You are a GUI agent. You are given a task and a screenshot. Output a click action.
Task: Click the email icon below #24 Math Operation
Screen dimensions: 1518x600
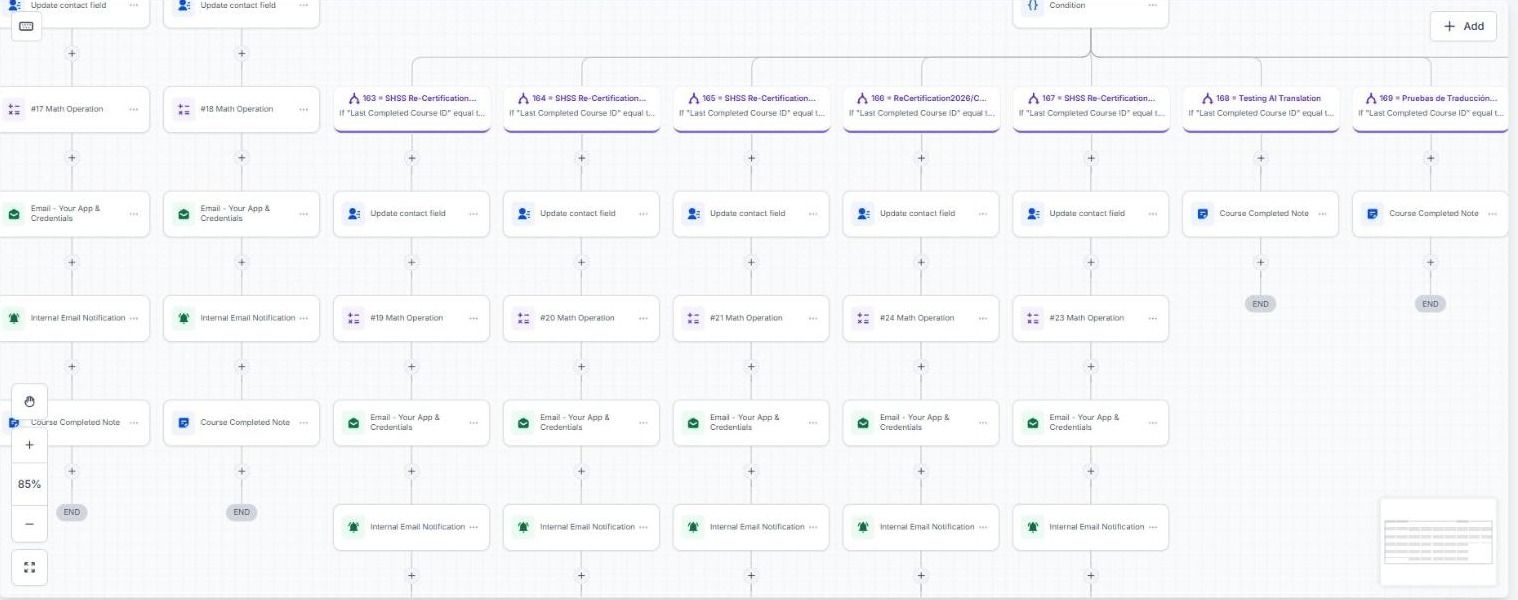863,423
